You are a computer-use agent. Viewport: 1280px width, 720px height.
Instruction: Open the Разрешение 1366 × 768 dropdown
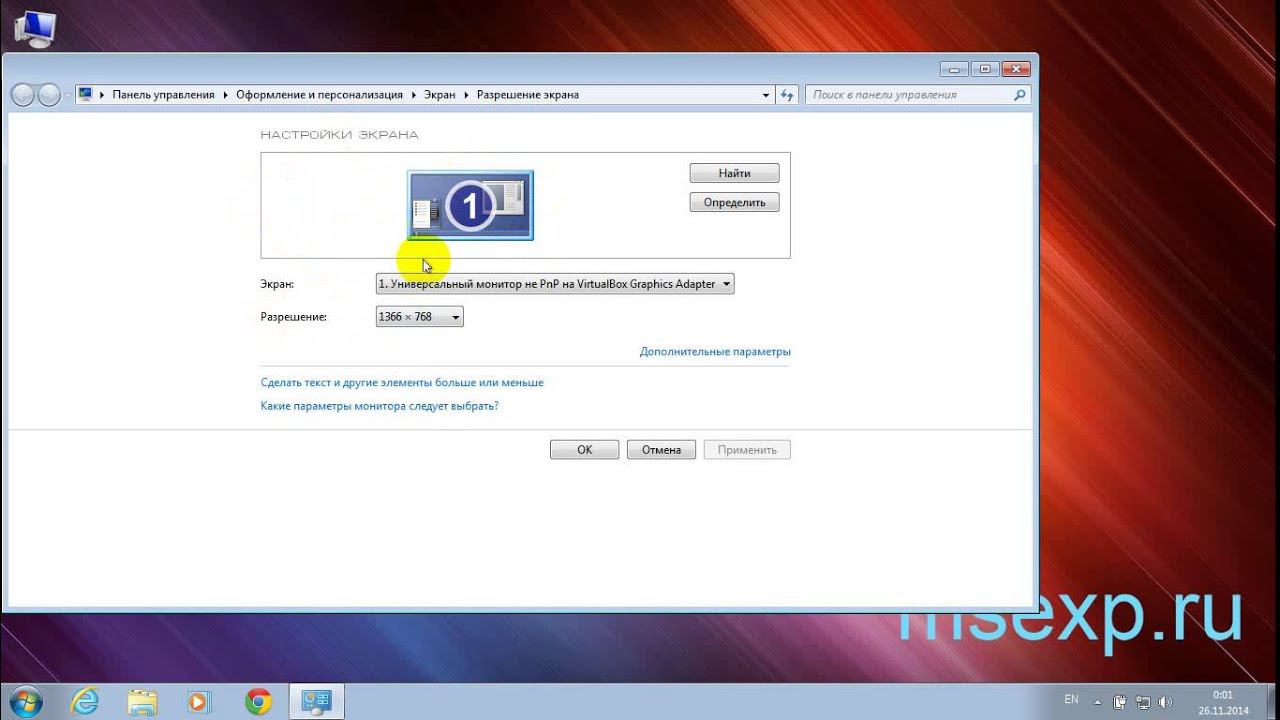[x=419, y=317]
